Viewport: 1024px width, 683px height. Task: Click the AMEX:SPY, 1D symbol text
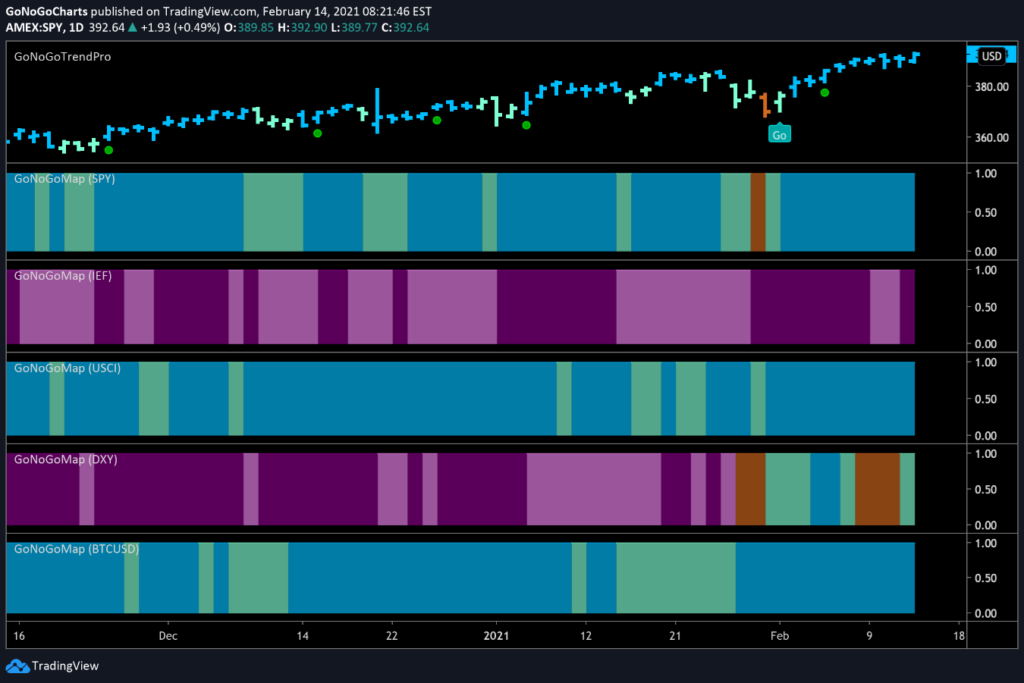44,27
